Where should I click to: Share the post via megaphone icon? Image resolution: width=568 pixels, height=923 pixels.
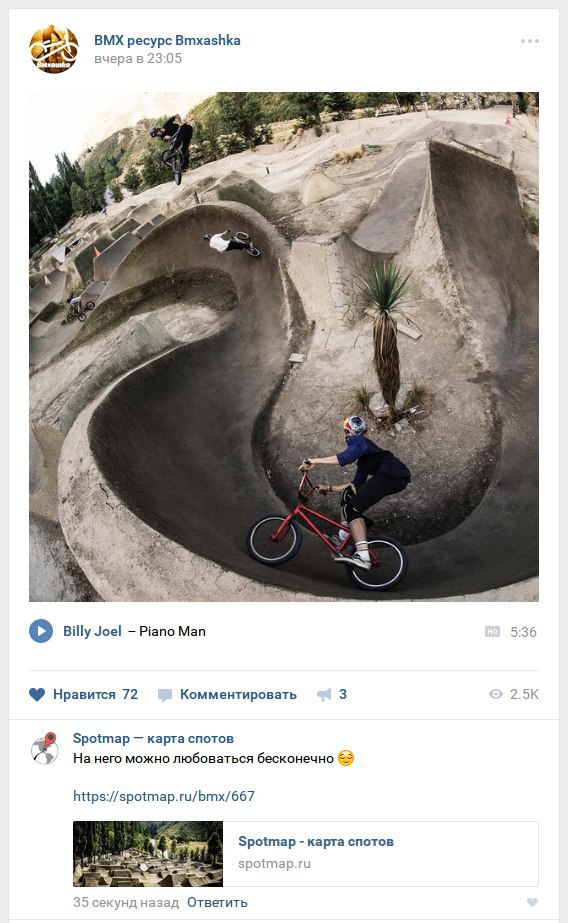[324, 695]
